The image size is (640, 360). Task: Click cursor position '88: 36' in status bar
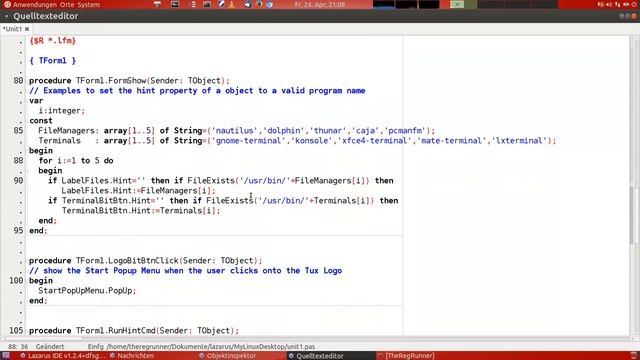(18, 347)
